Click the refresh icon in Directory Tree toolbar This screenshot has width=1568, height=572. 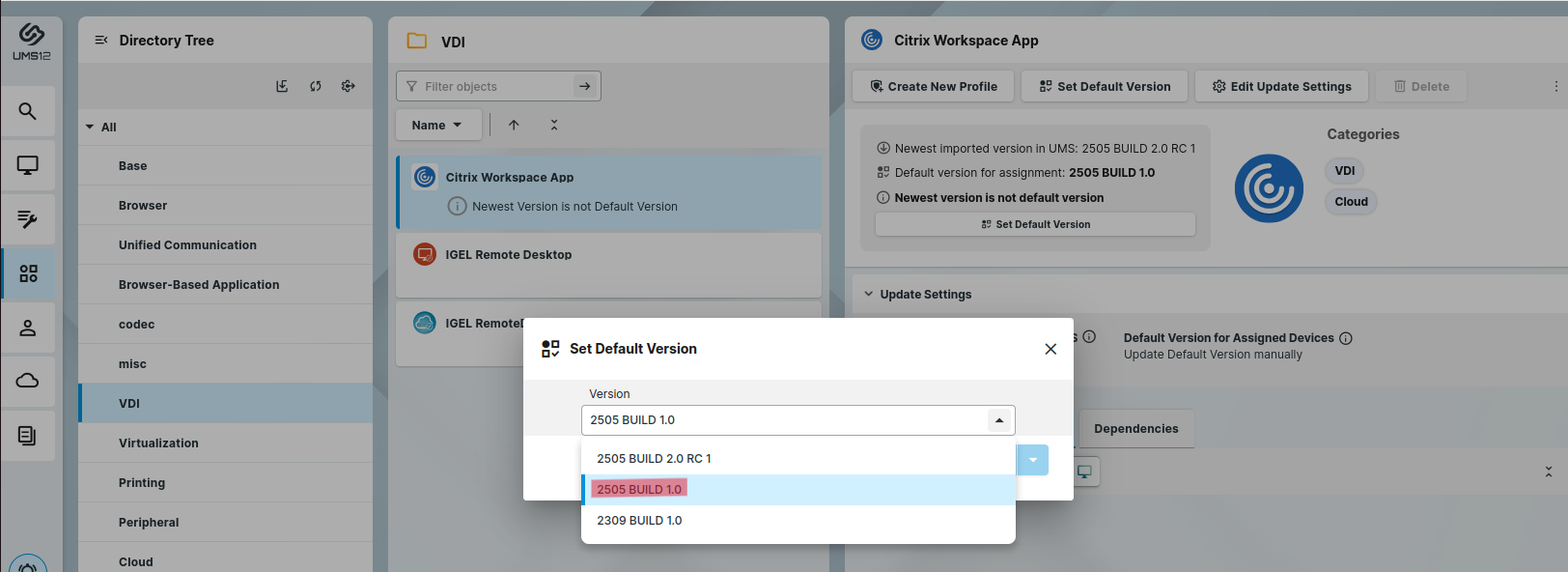click(x=315, y=86)
